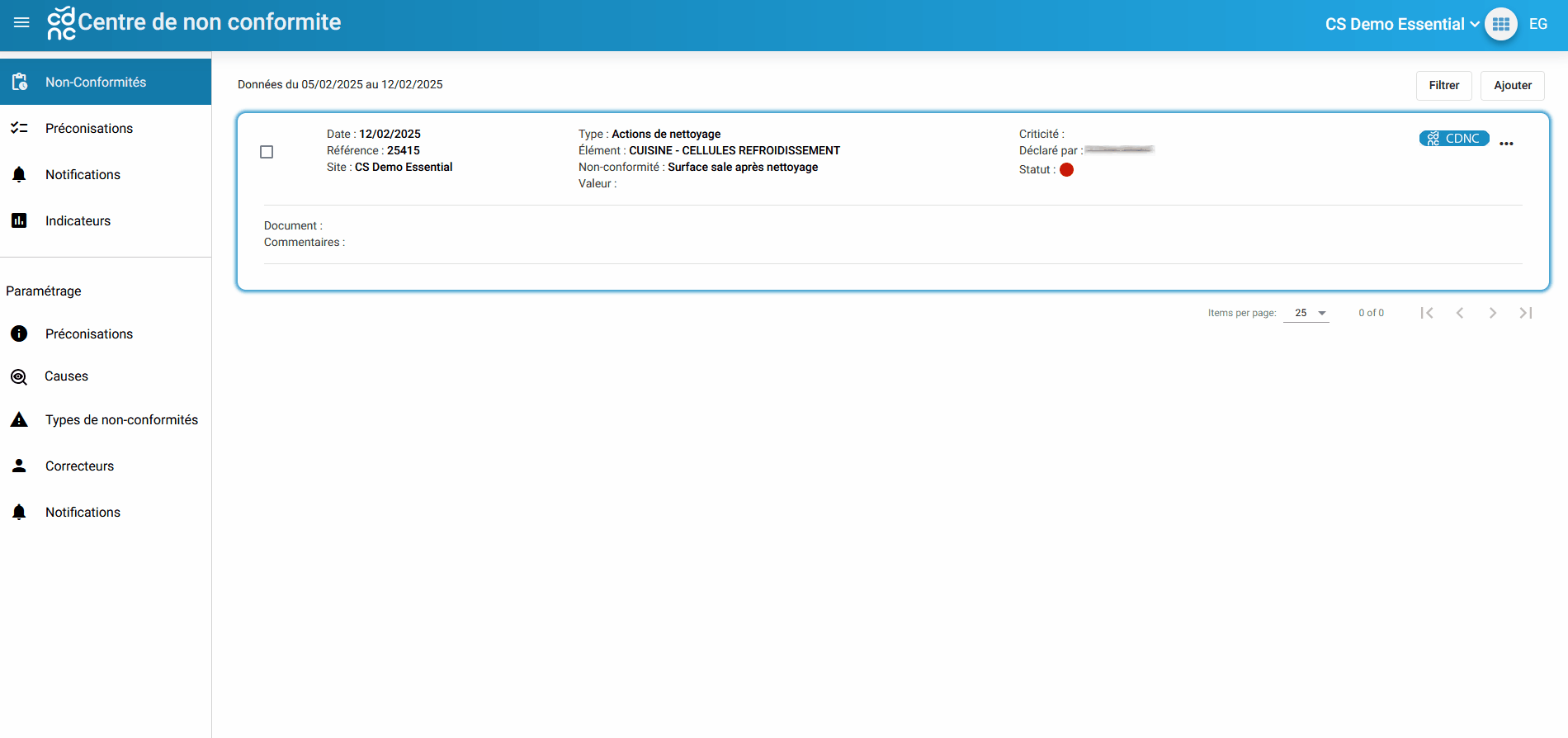
Task: Open the top Notifications menu item
Action: pyautogui.click(x=83, y=174)
